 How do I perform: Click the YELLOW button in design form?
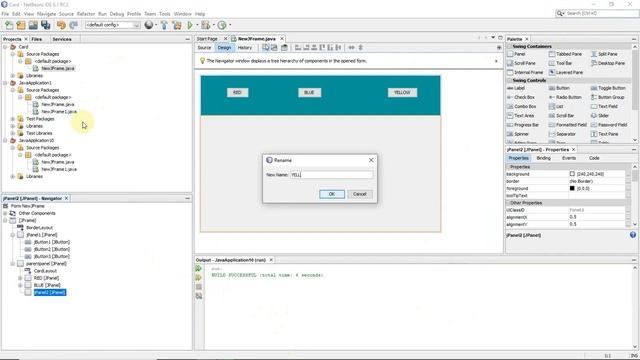(x=402, y=93)
